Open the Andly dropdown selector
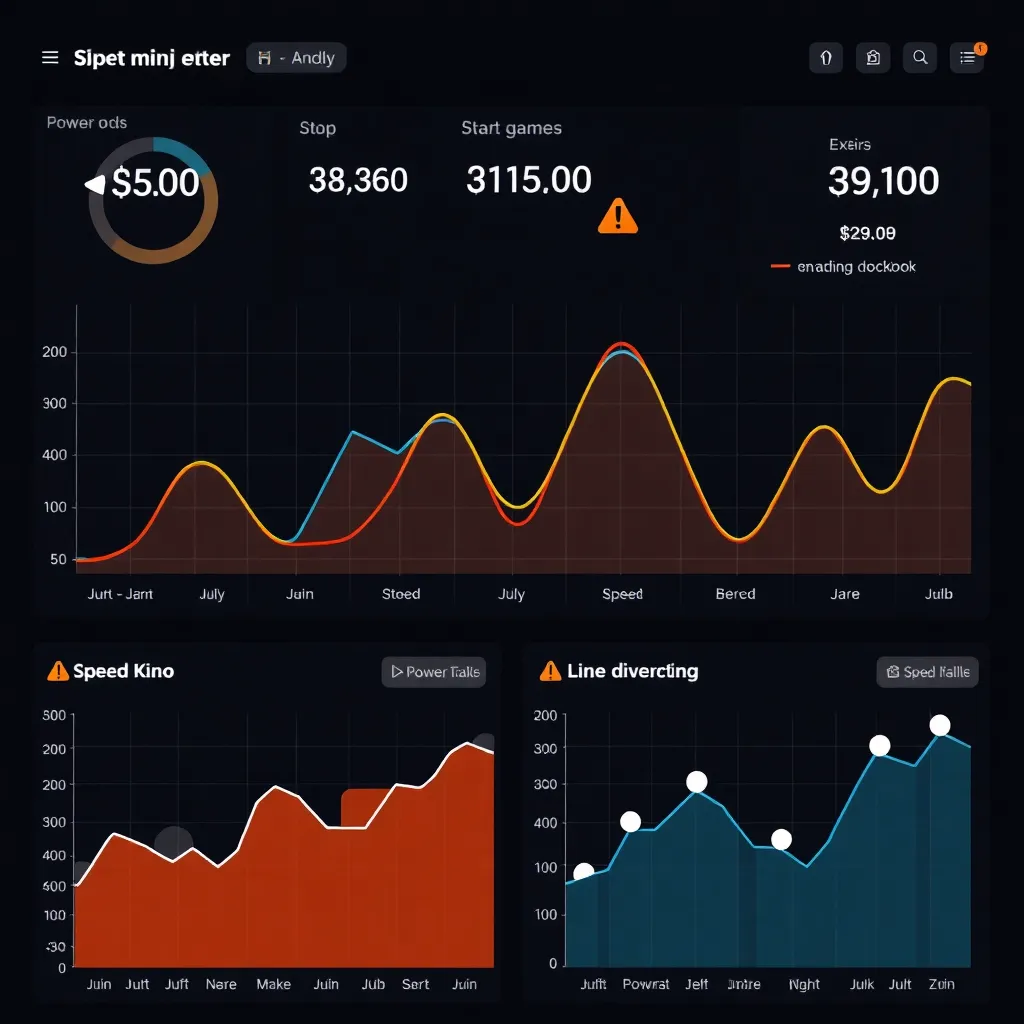Screen dimensions: 1024x1024 [297, 58]
